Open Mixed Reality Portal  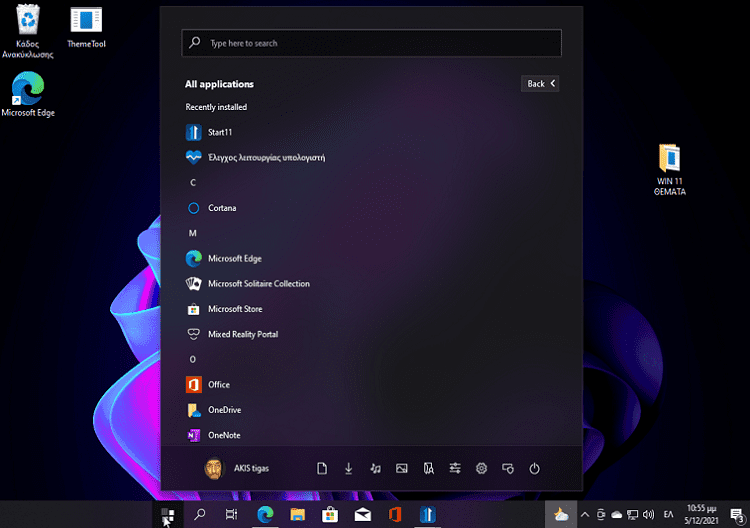click(x=232, y=334)
